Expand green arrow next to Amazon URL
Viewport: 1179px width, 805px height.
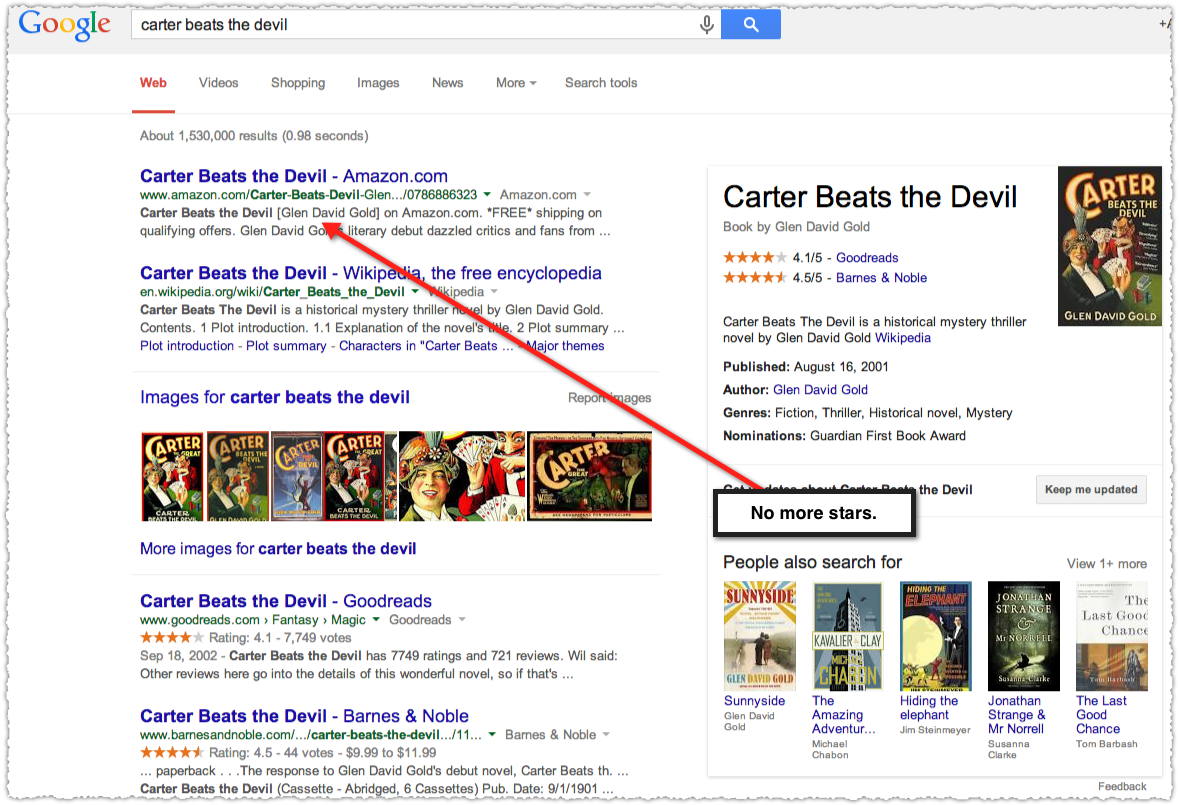point(487,195)
